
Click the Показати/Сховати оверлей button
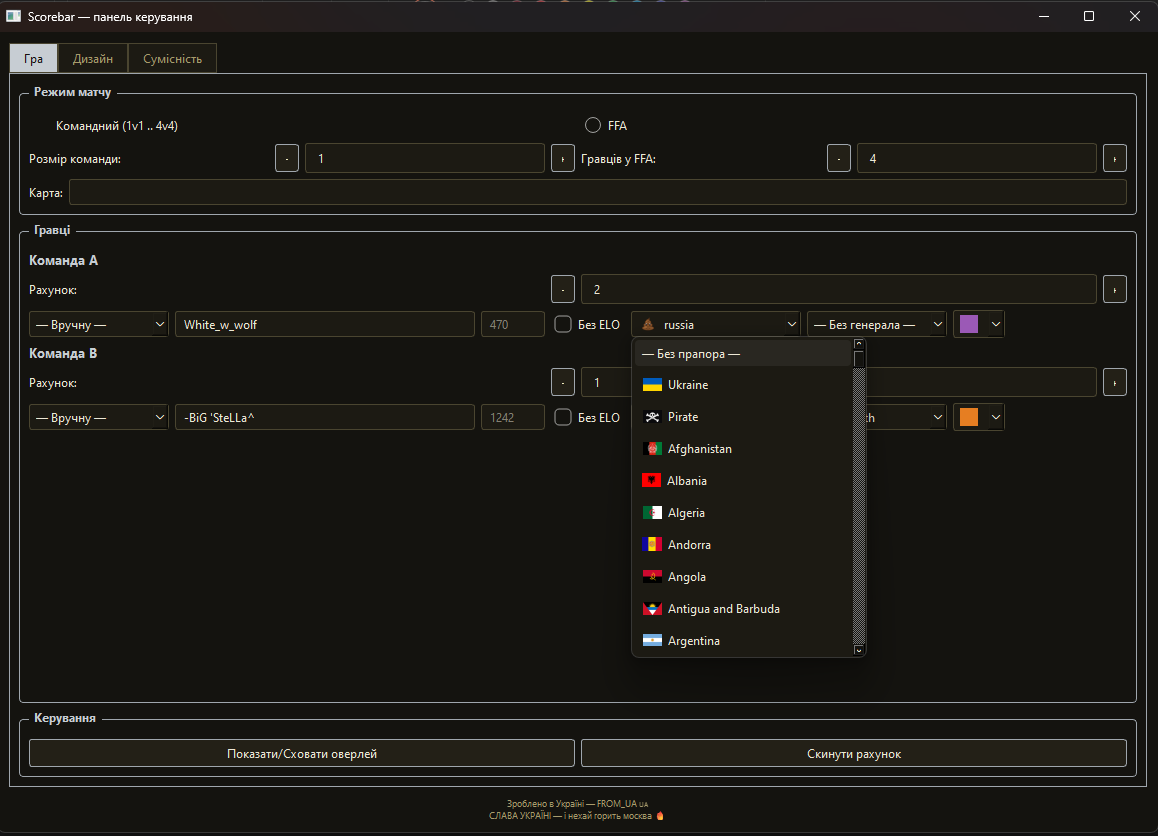click(302, 753)
